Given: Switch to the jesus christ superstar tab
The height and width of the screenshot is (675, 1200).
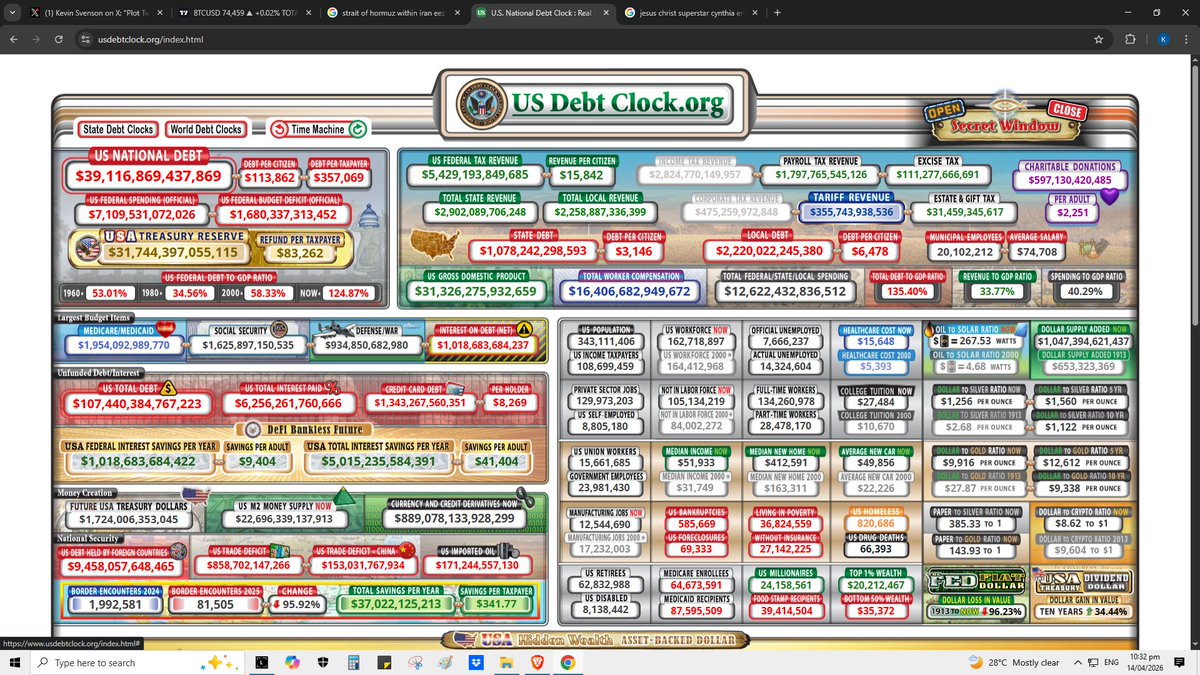Looking at the screenshot, I should [x=690, y=12].
